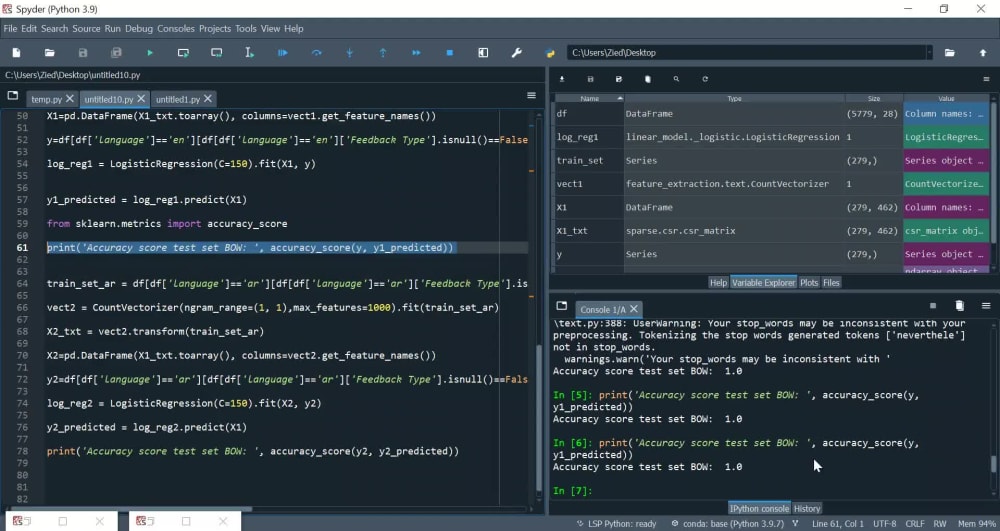Viewport: 1000px width, 531px height.
Task: Create a new file from toolbar
Action: pyautogui.click(x=17, y=53)
